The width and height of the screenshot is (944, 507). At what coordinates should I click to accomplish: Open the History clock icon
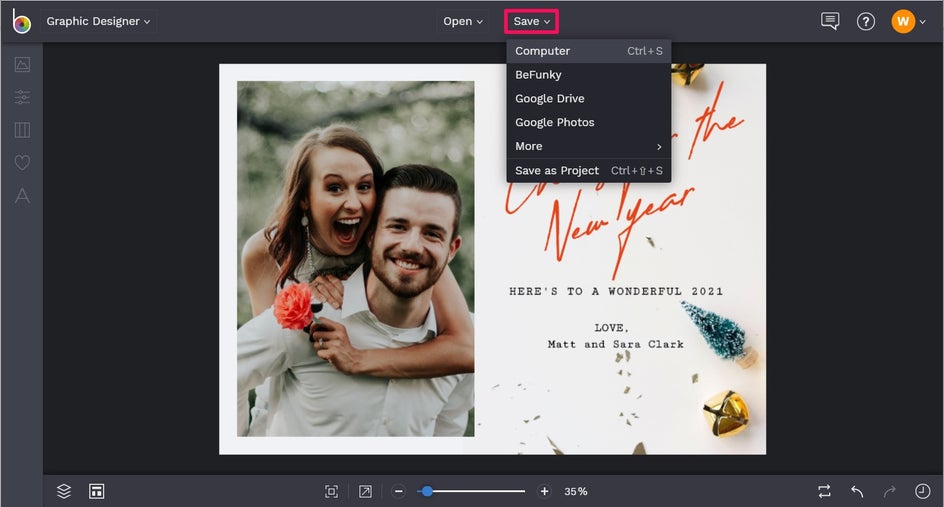coord(922,491)
